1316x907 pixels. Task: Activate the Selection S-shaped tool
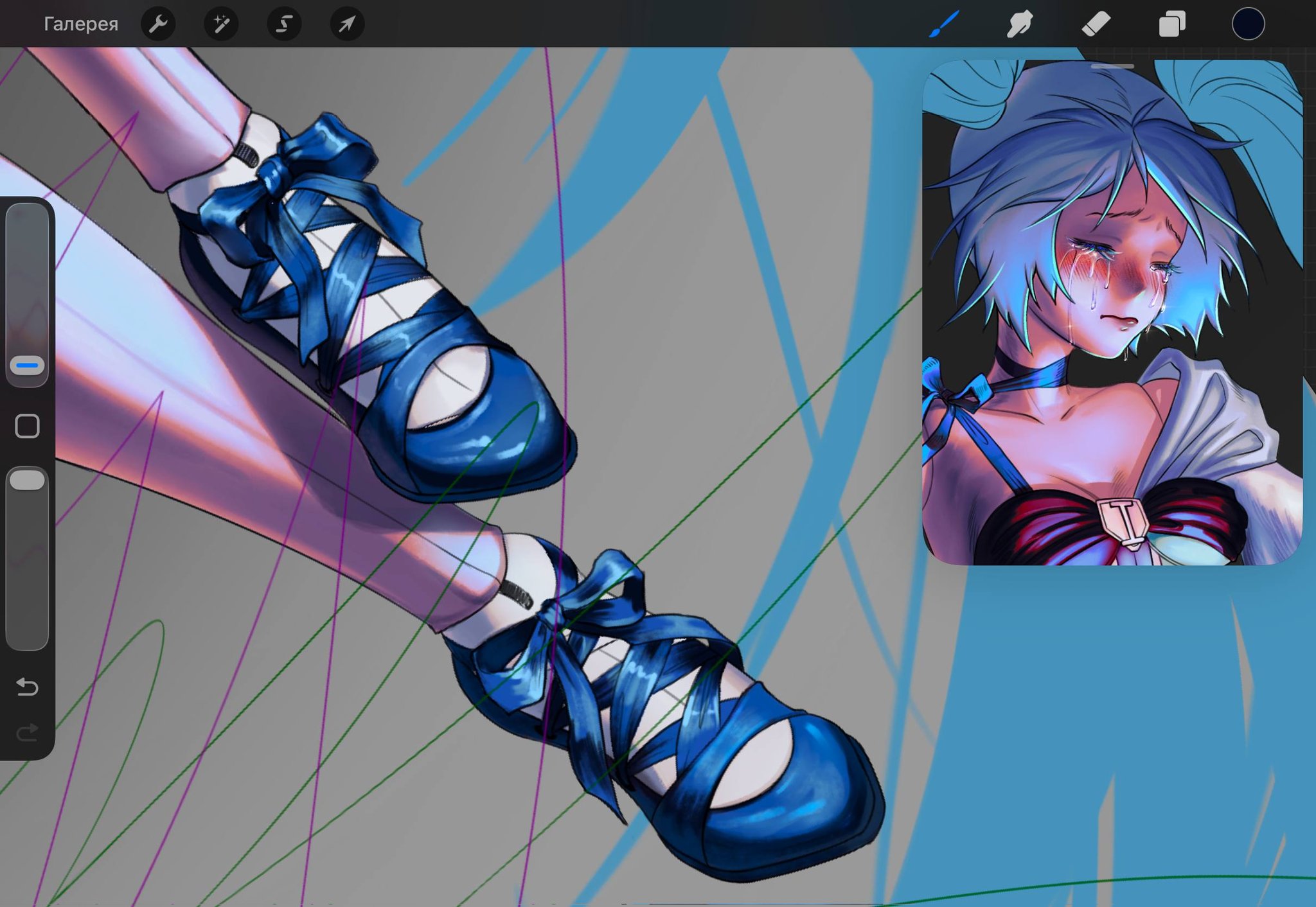[284, 24]
